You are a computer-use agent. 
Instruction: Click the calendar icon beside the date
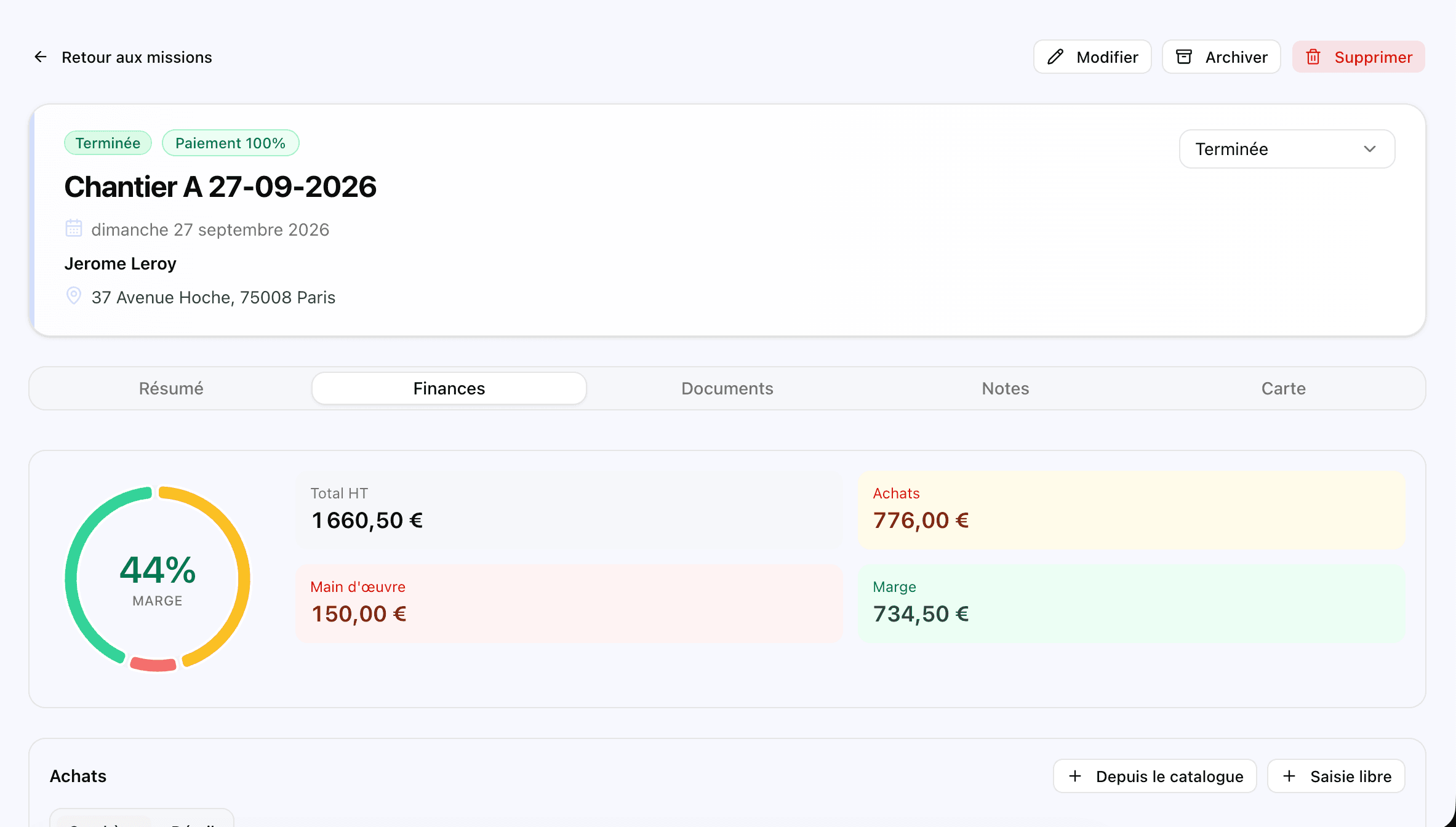point(74,228)
